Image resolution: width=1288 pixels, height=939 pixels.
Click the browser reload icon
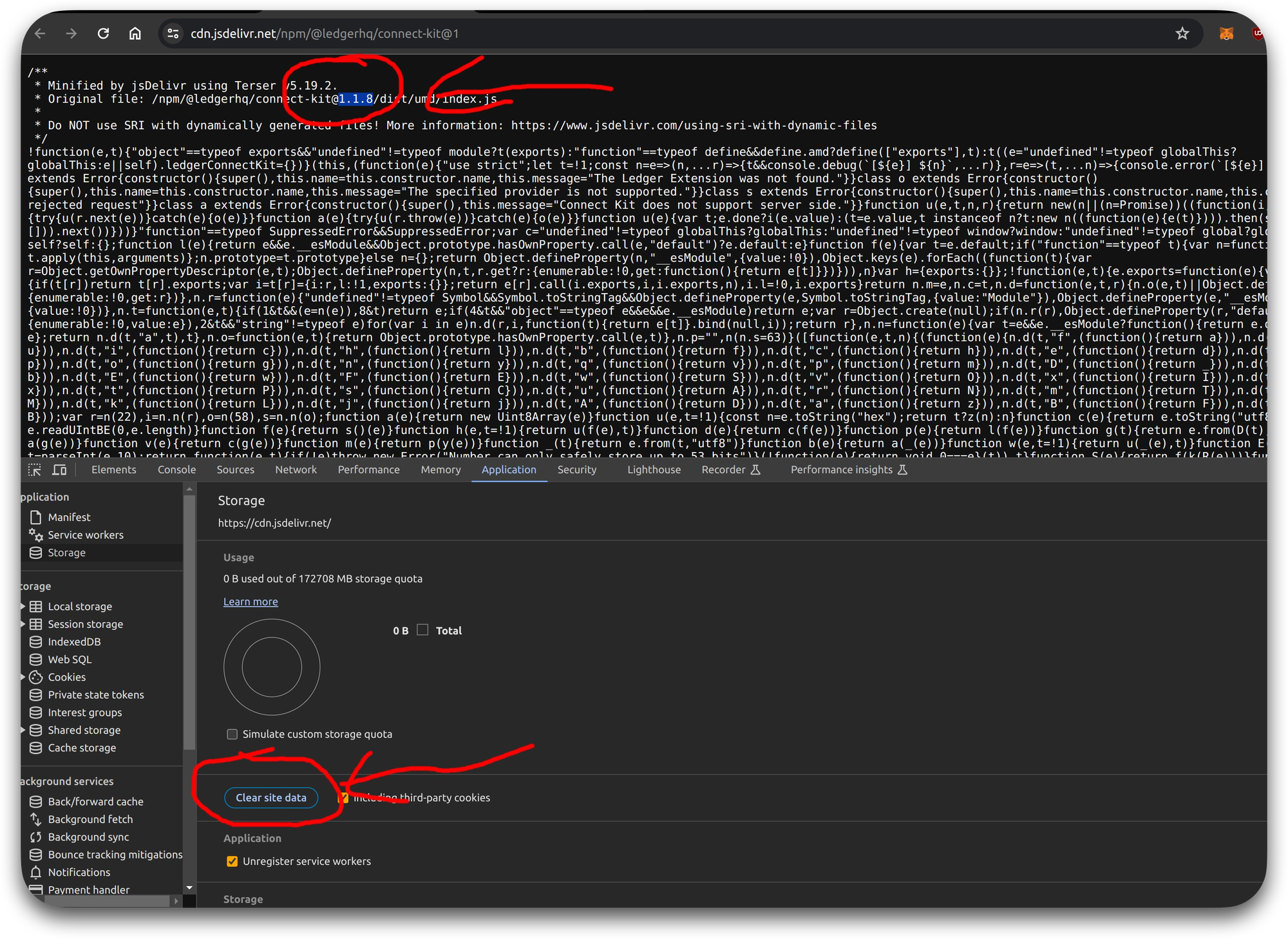[x=103, y=33]
